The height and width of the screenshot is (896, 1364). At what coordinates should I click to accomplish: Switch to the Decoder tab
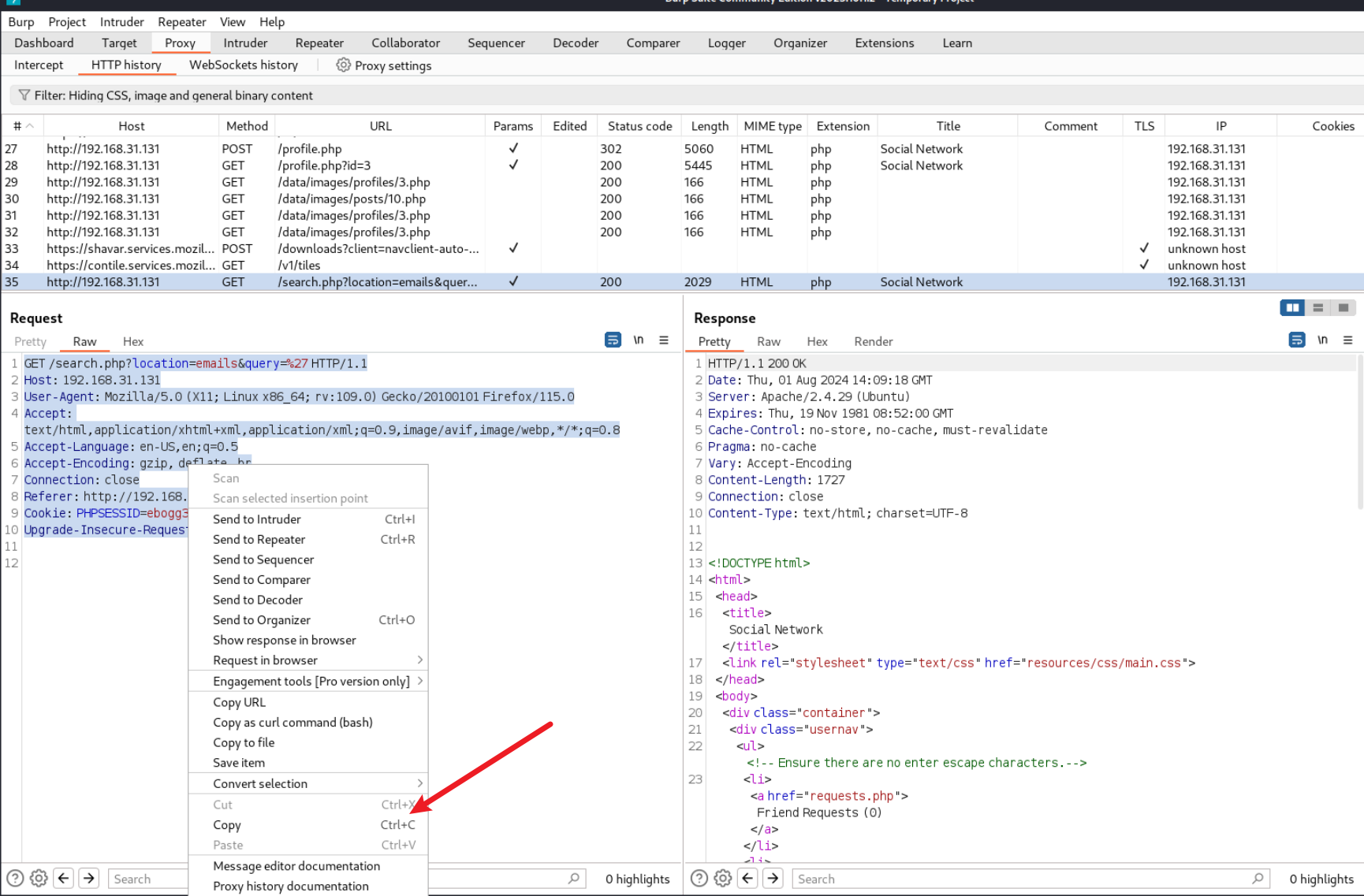[576, 43]
